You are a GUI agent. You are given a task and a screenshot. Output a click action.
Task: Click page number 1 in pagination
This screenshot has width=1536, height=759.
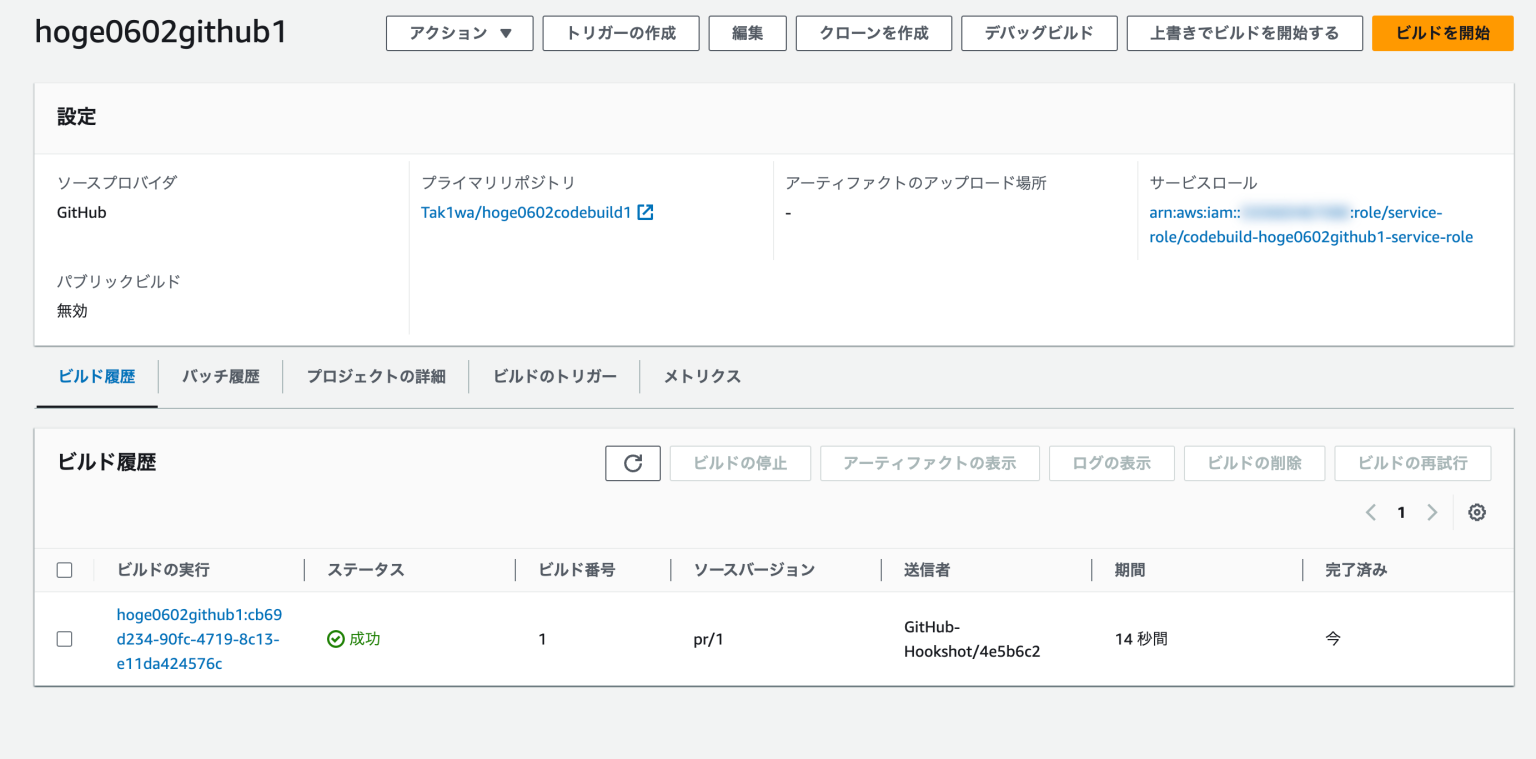tap(1401, 512)
